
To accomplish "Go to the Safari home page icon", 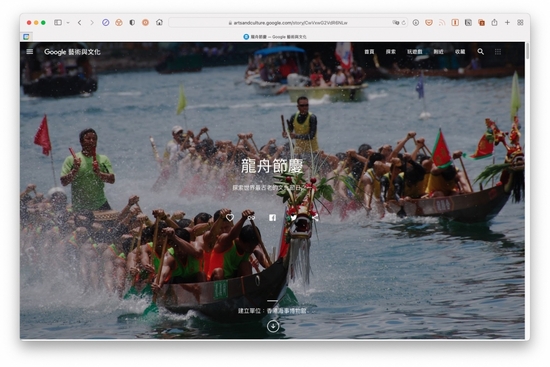I will [159, 22].
